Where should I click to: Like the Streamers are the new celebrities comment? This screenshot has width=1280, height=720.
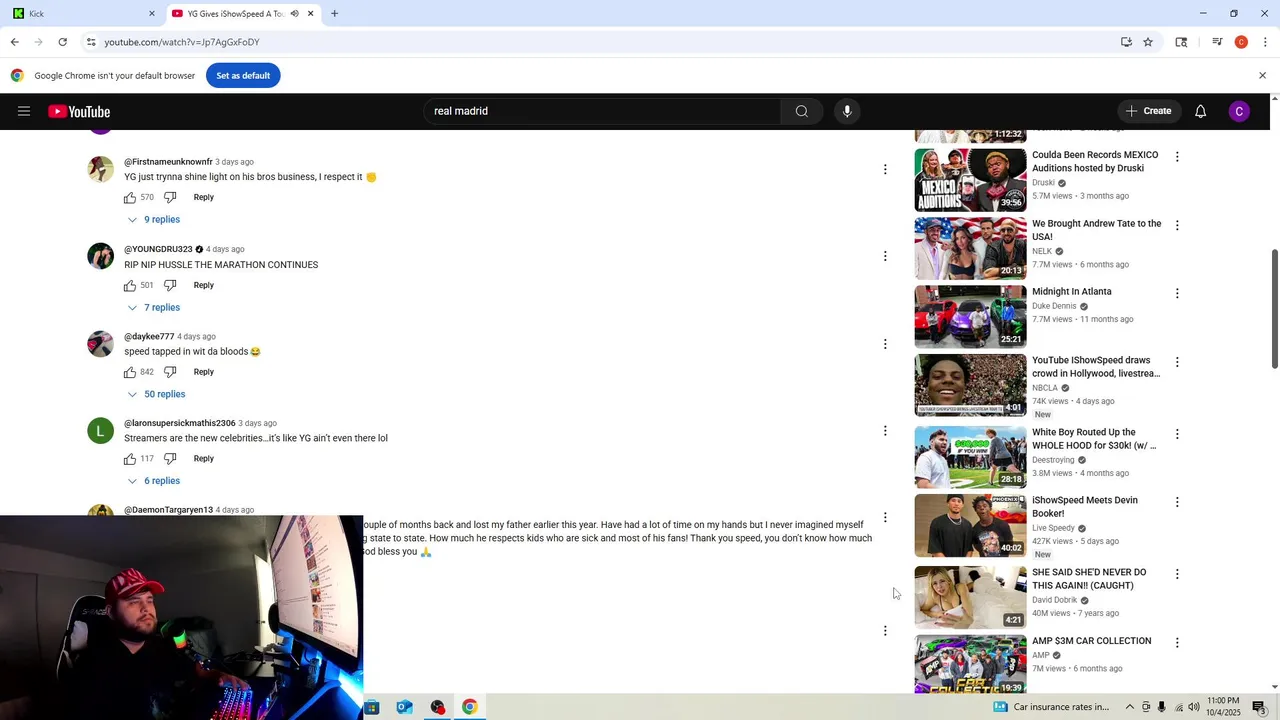(x=130, y=460)
